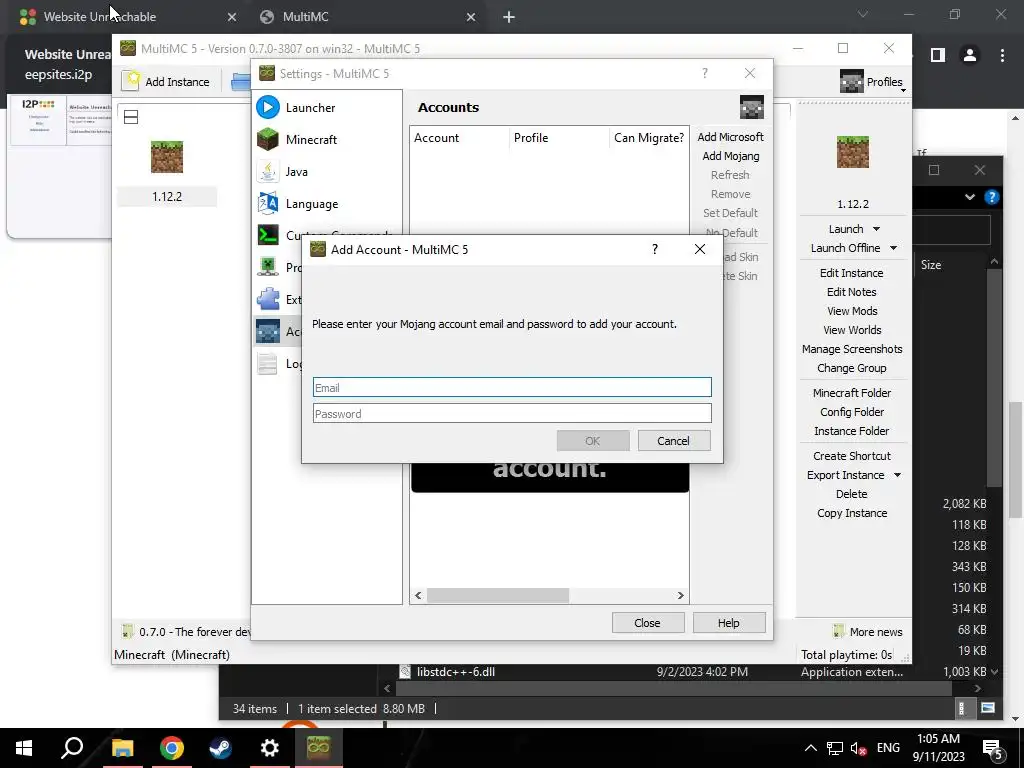This screenshot has height=768, width=1024.
Task: Click Help button in Settings window
Action: click(x=729, y=623)
